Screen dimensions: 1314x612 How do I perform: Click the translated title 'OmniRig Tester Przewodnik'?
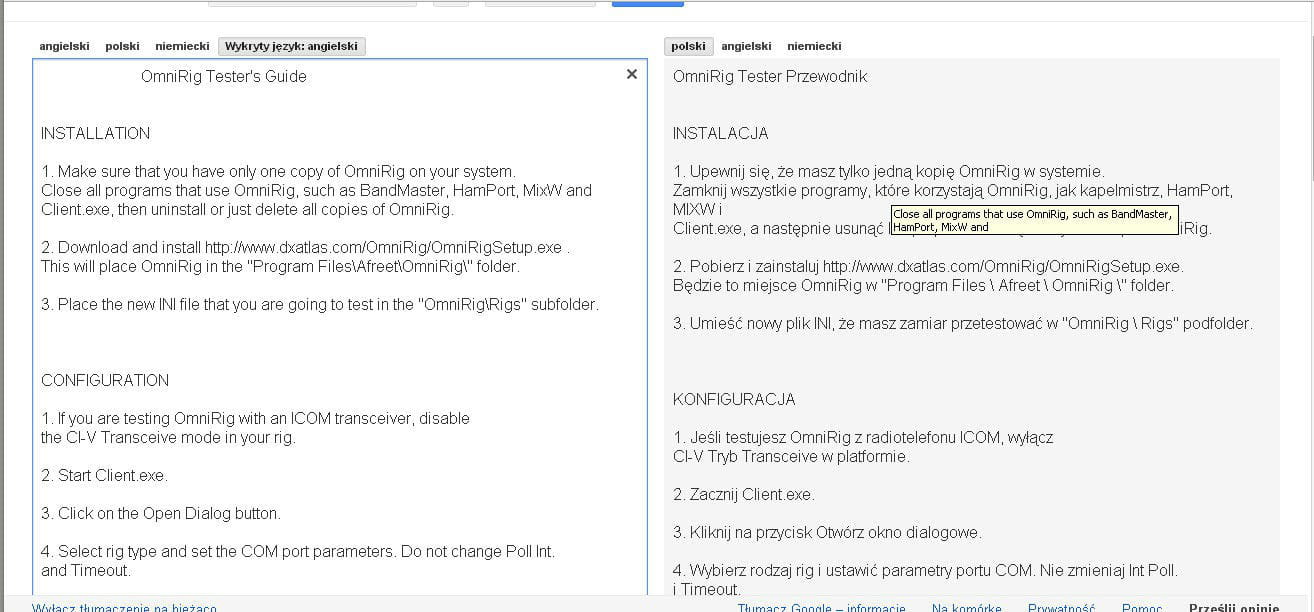click(770, 77)
